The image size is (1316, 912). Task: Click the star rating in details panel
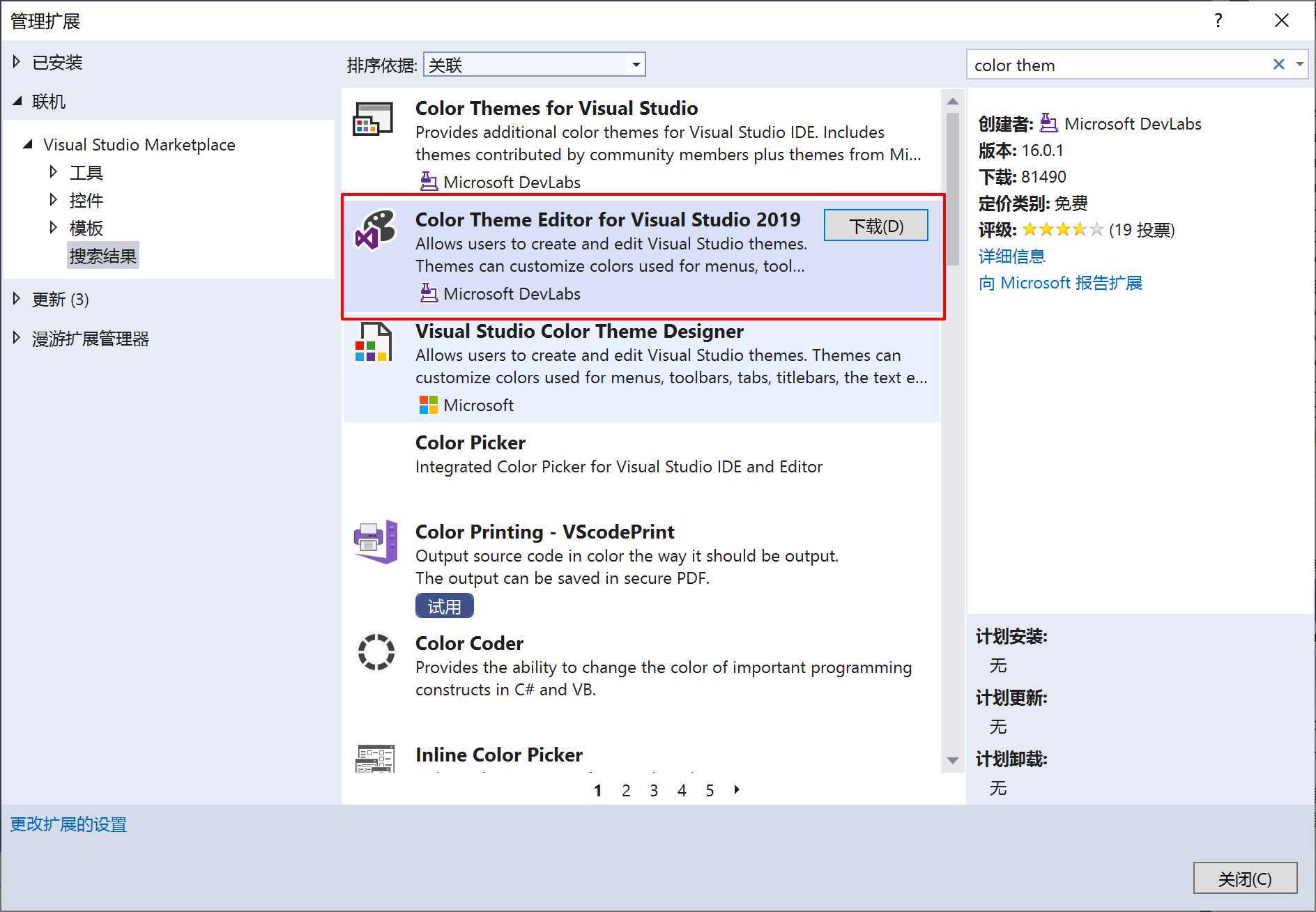click(x=1062, y=230)
